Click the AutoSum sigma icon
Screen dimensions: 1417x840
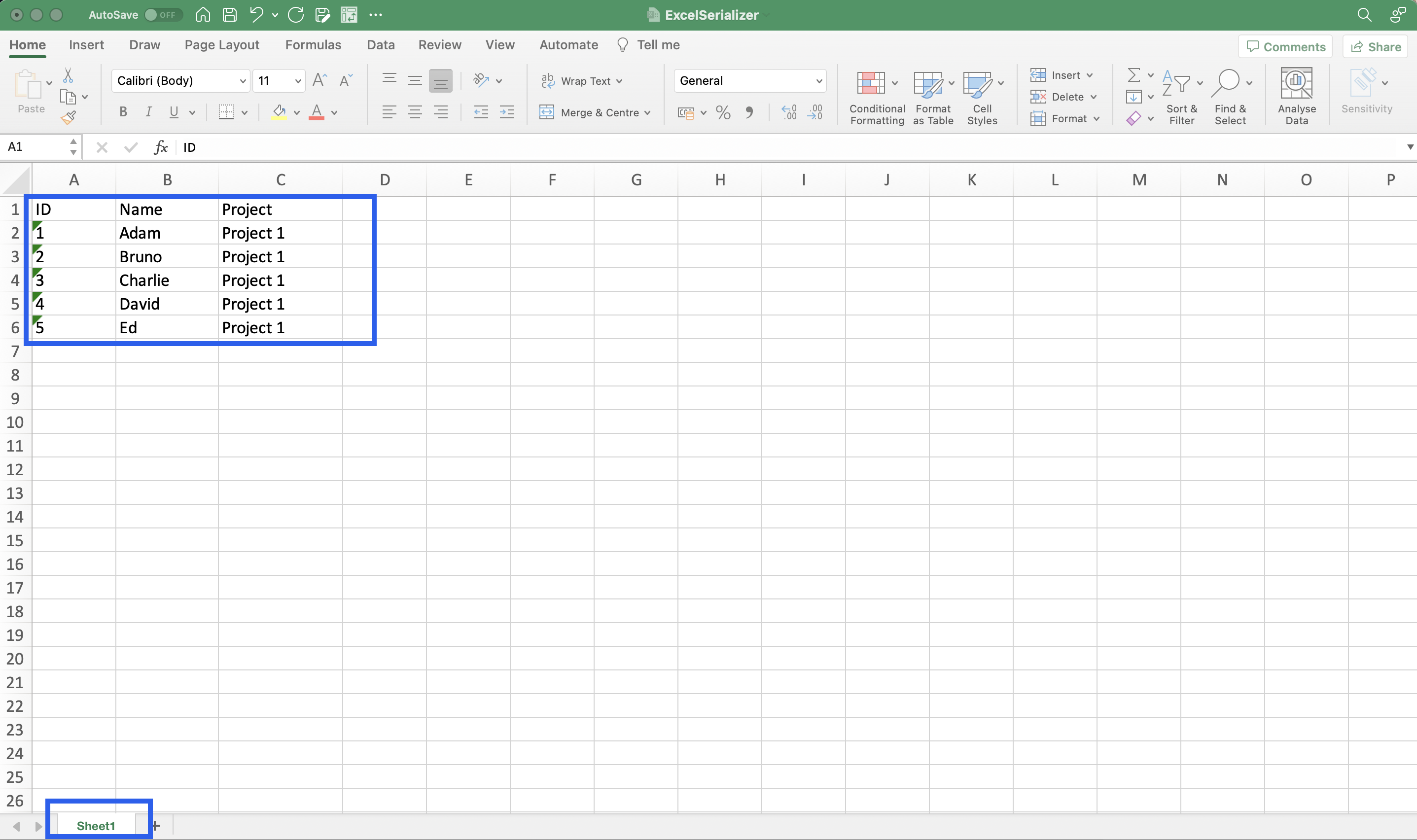1134,75
